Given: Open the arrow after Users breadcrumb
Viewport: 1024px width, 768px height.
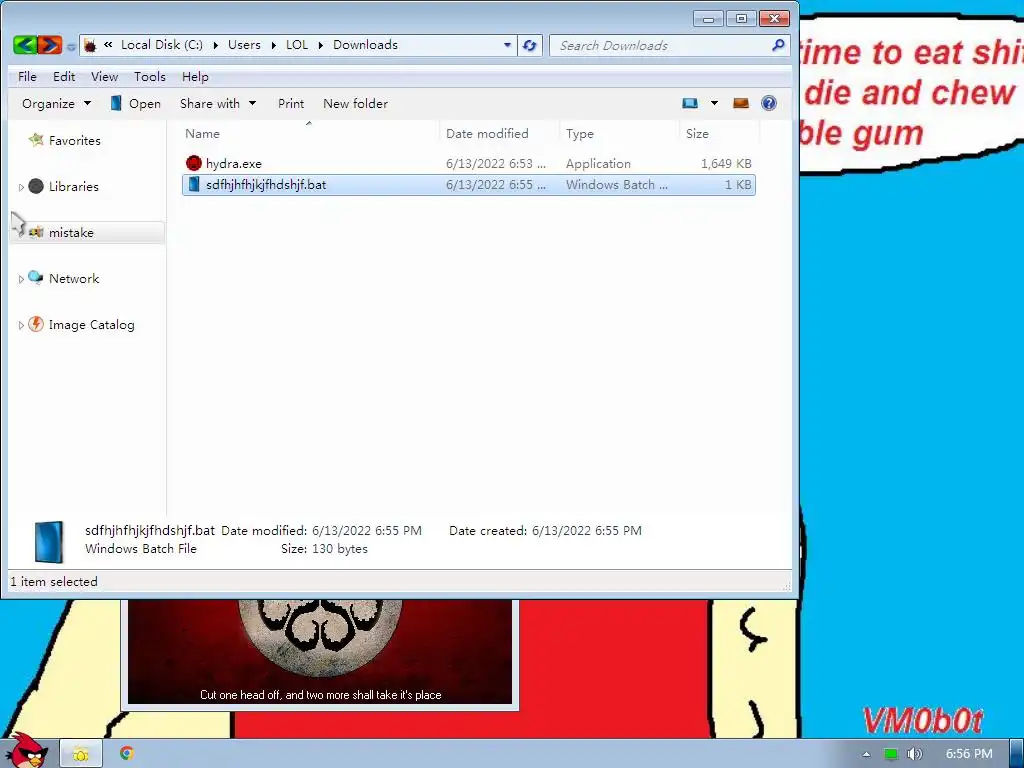Looking at the screenshot, I should (274, 46).
